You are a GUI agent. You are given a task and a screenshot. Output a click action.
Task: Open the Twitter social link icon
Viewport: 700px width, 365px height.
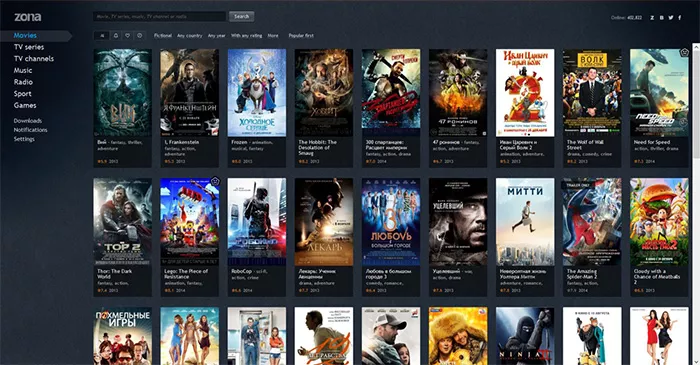671,18
